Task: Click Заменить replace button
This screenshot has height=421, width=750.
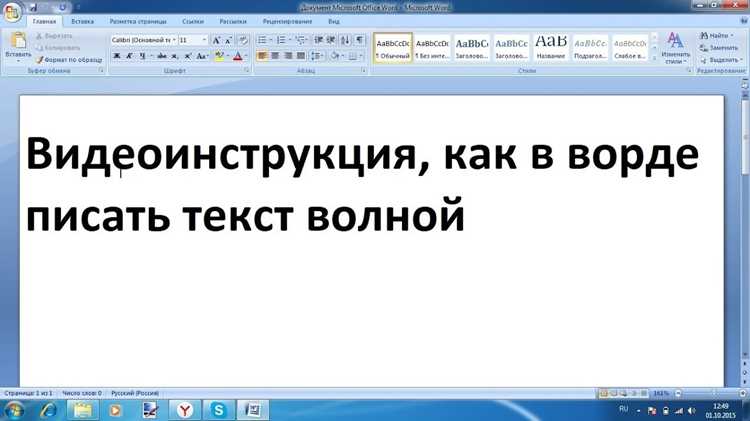Action: coord(719,48)
